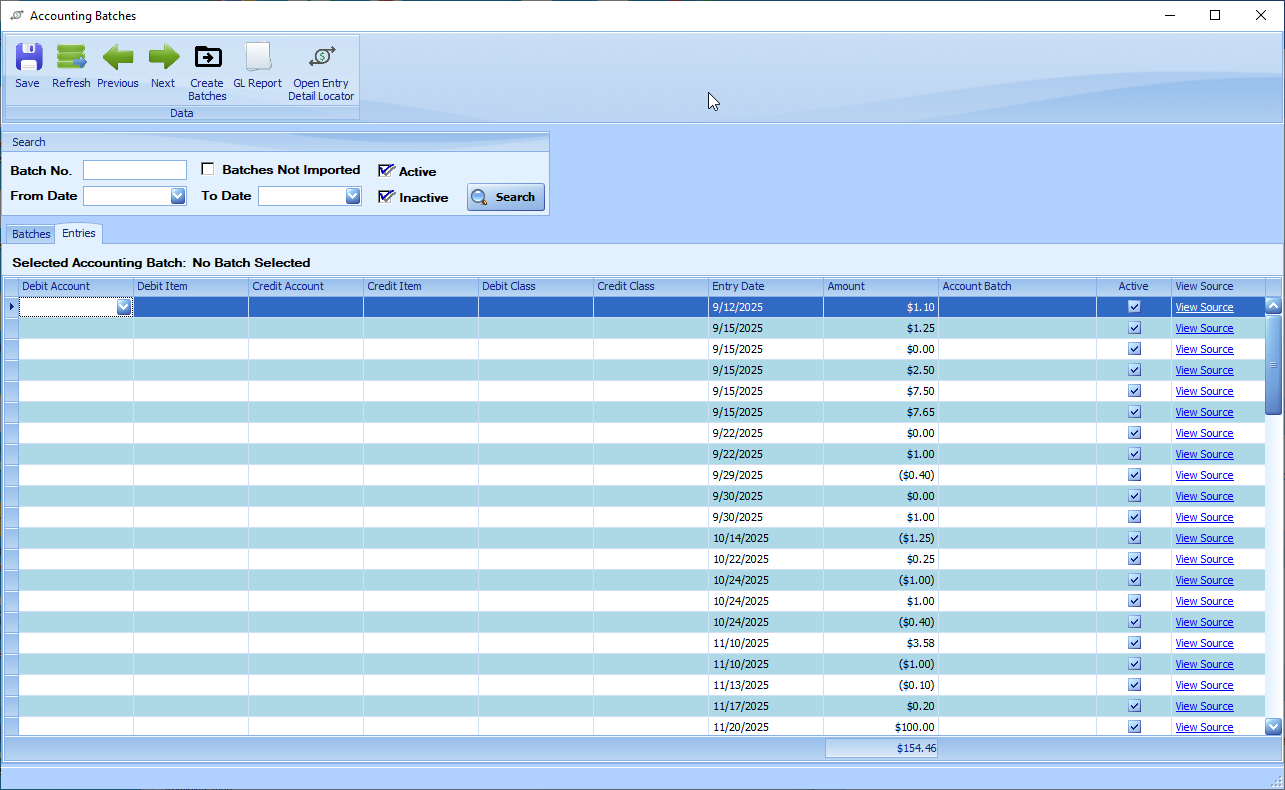Open the To Date dropdown
Viewport: 1285px width, 790px height.
353,196
